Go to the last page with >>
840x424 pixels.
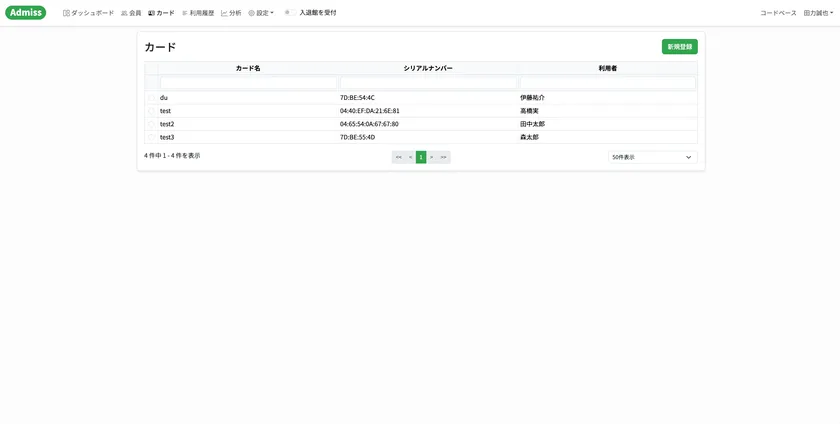point(443,157)
